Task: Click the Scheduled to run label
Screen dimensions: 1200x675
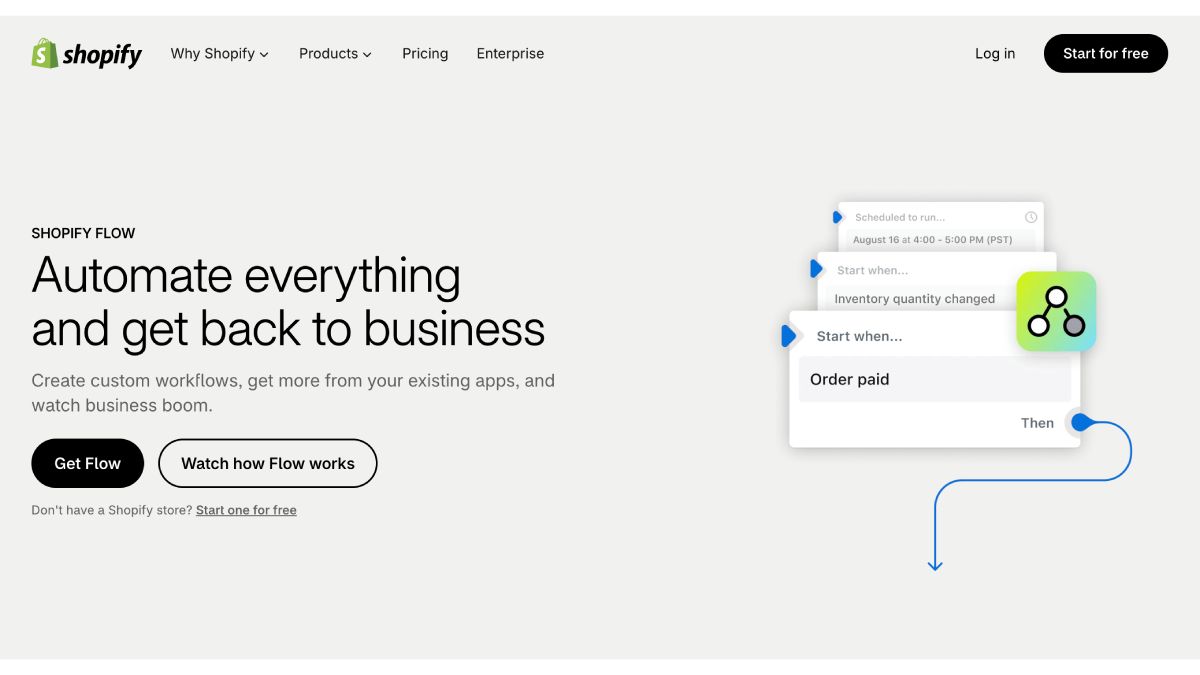Action: 900,217
